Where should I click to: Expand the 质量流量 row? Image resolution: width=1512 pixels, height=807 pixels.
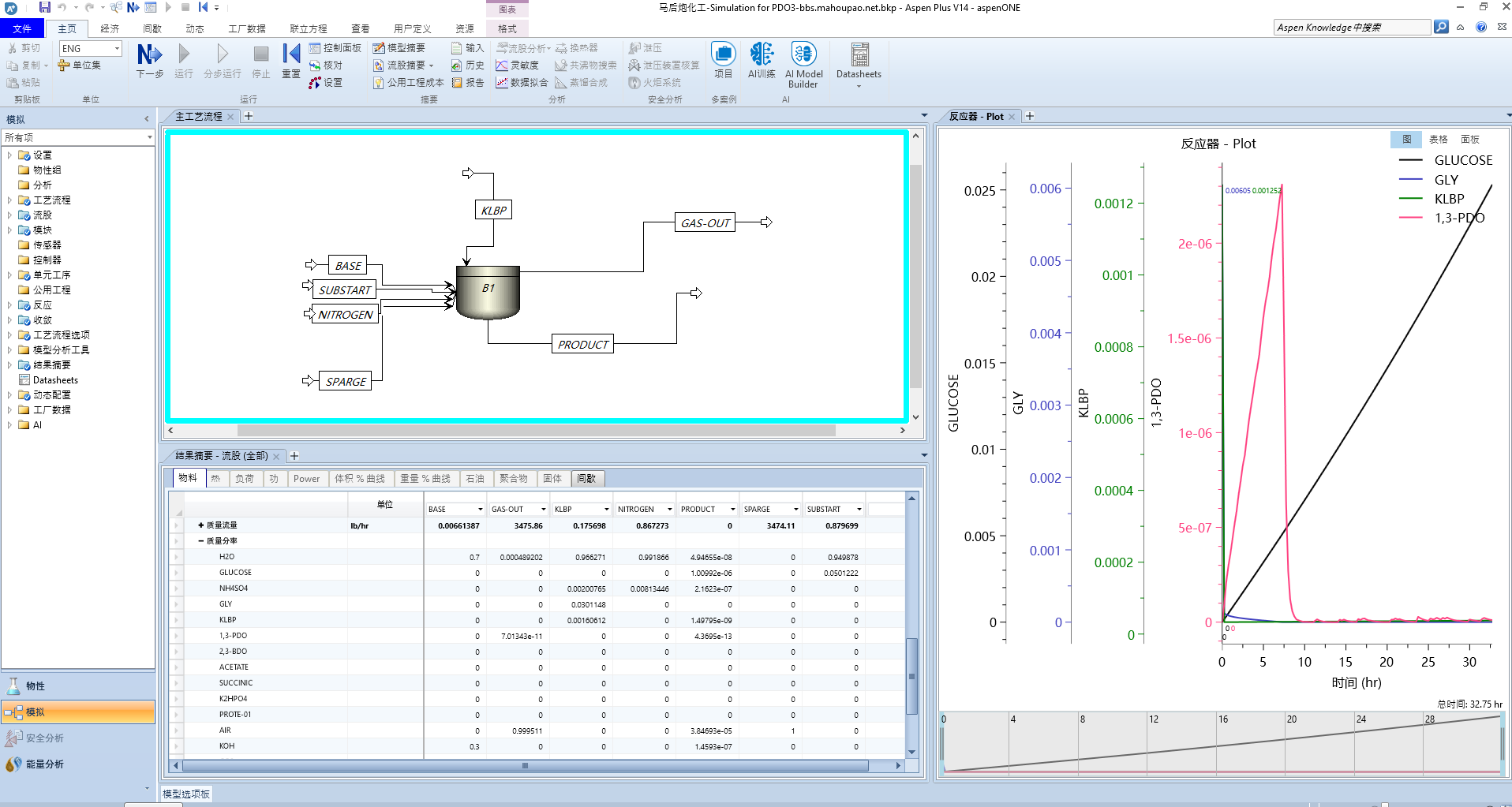click(x=200, y=525)
